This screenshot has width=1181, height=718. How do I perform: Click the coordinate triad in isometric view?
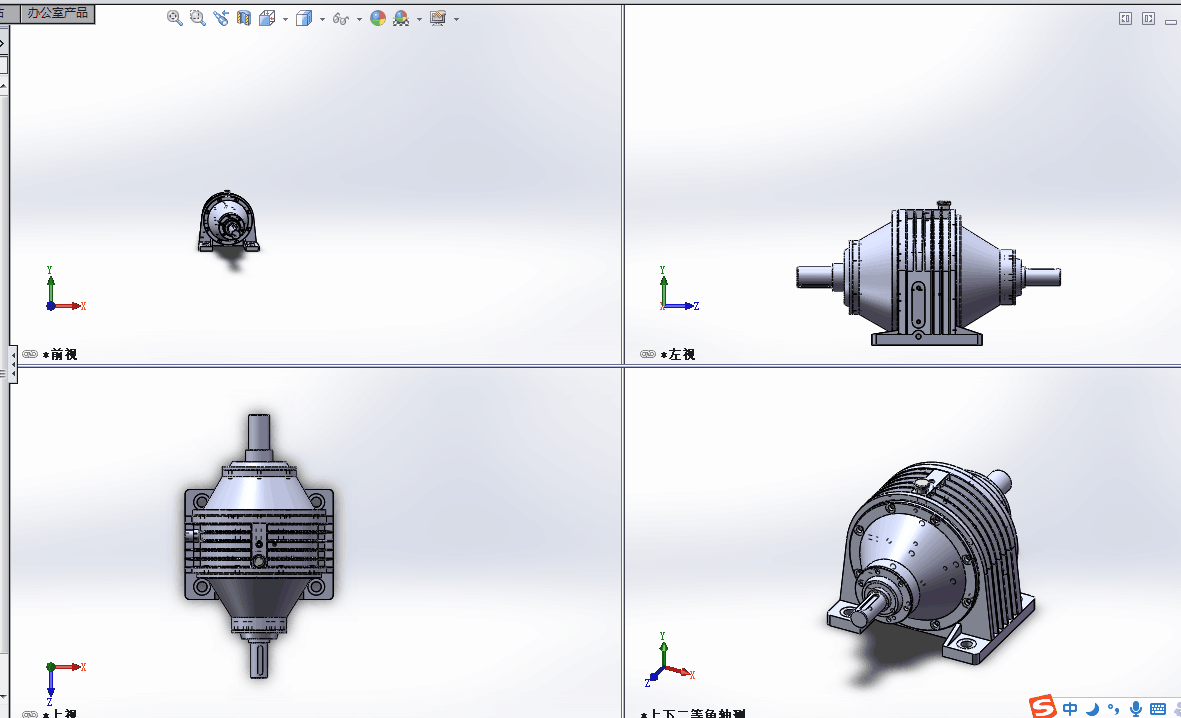coord(670,660)
